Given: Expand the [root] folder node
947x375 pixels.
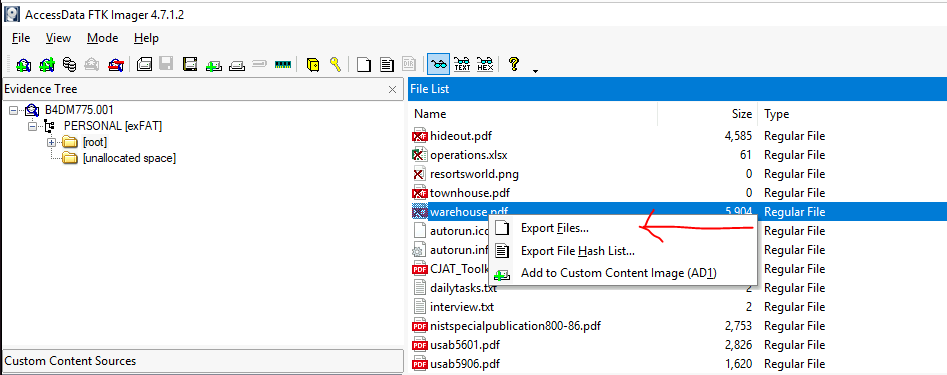Looking at the screenshot, I should tap(51, 143).
